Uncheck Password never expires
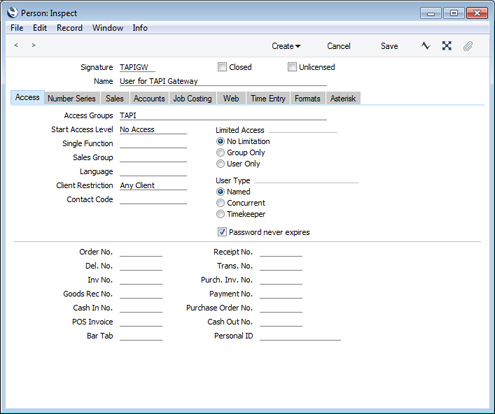This screenshot has width=495, height=414. pyautogui.click(x=222, y=232)
